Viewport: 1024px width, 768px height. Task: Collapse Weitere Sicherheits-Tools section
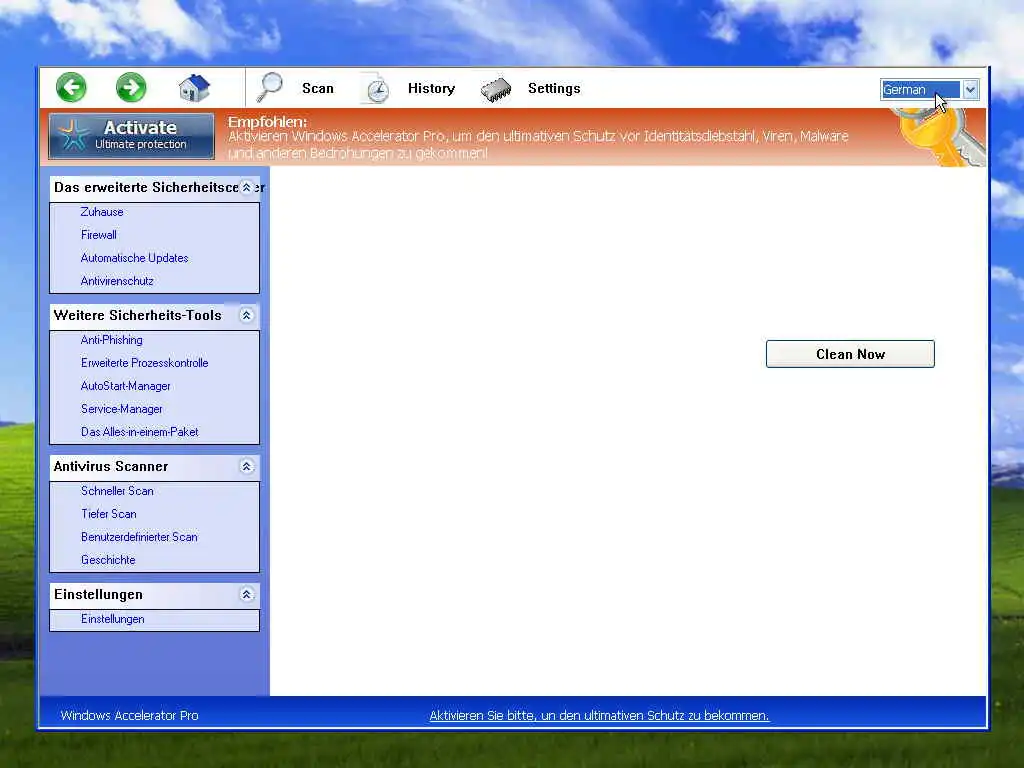tap(246, 315)
